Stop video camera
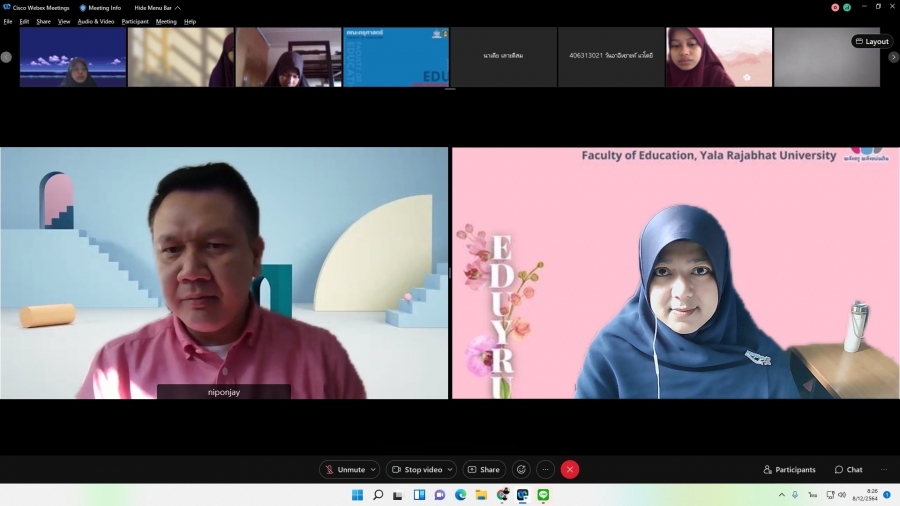Viewport: 900px width, 506px height. [417, 469]
